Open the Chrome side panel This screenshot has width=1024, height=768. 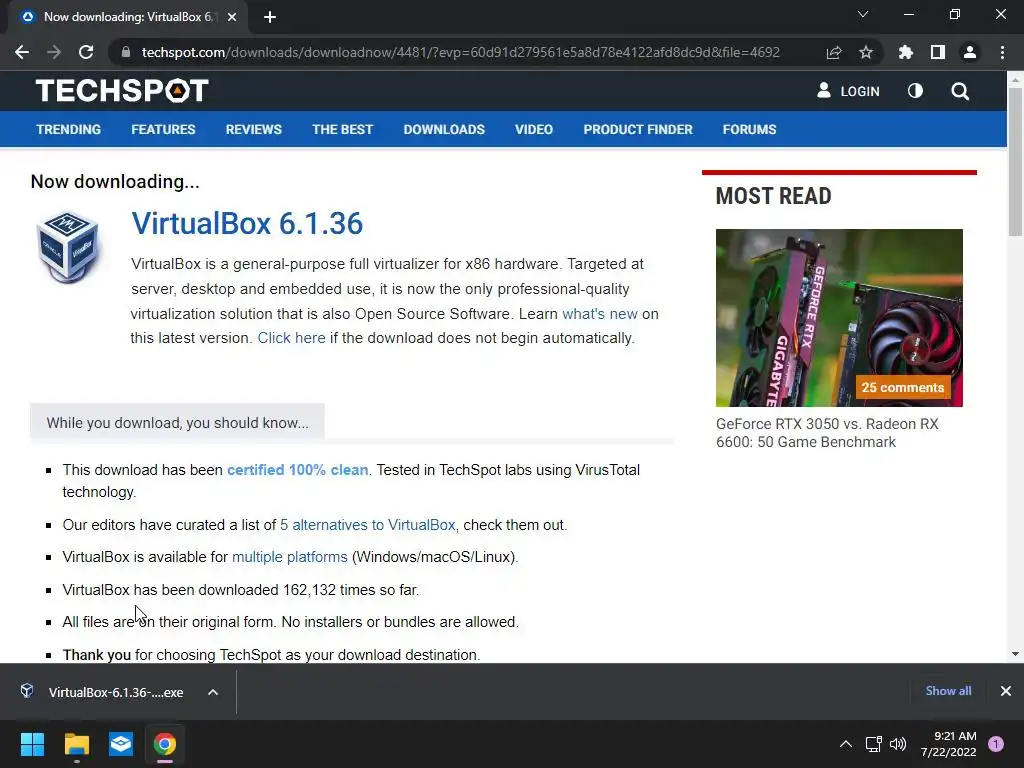point(938,52)
